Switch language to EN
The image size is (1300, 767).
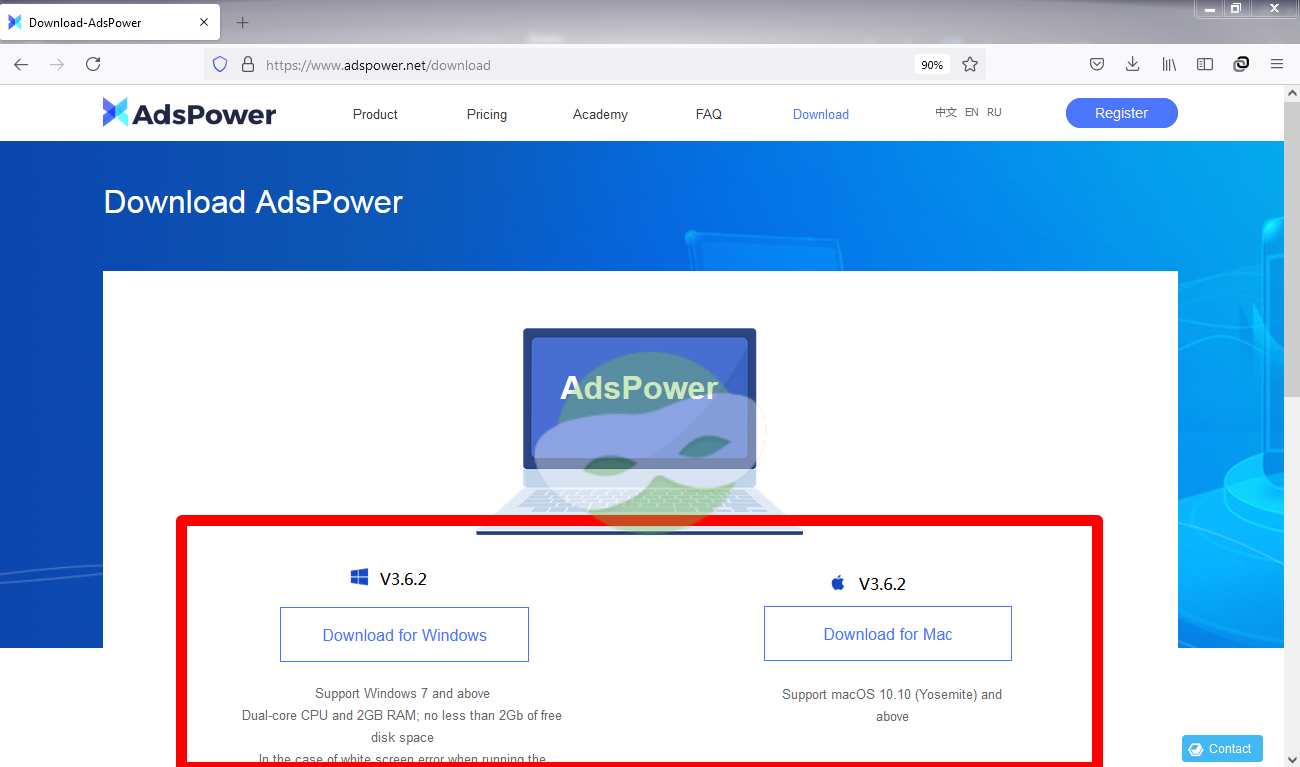(972, 112)
